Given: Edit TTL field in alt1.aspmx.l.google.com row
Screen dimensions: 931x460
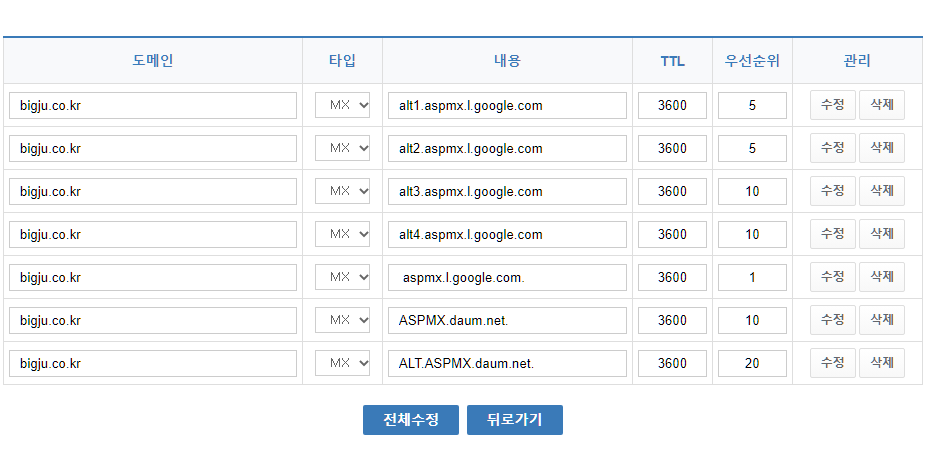Looking at the screenshot, I should click(x=673, y=105).
